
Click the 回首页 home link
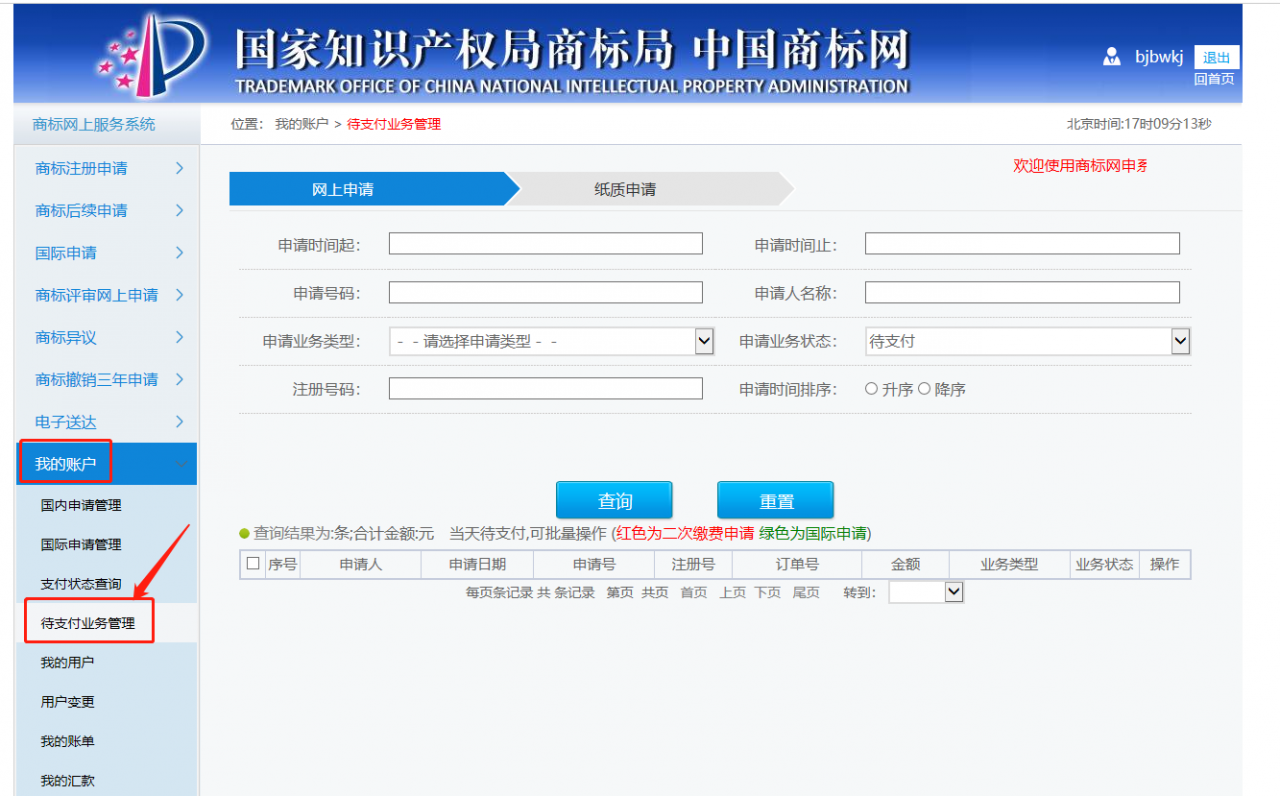pos(1216,78)
